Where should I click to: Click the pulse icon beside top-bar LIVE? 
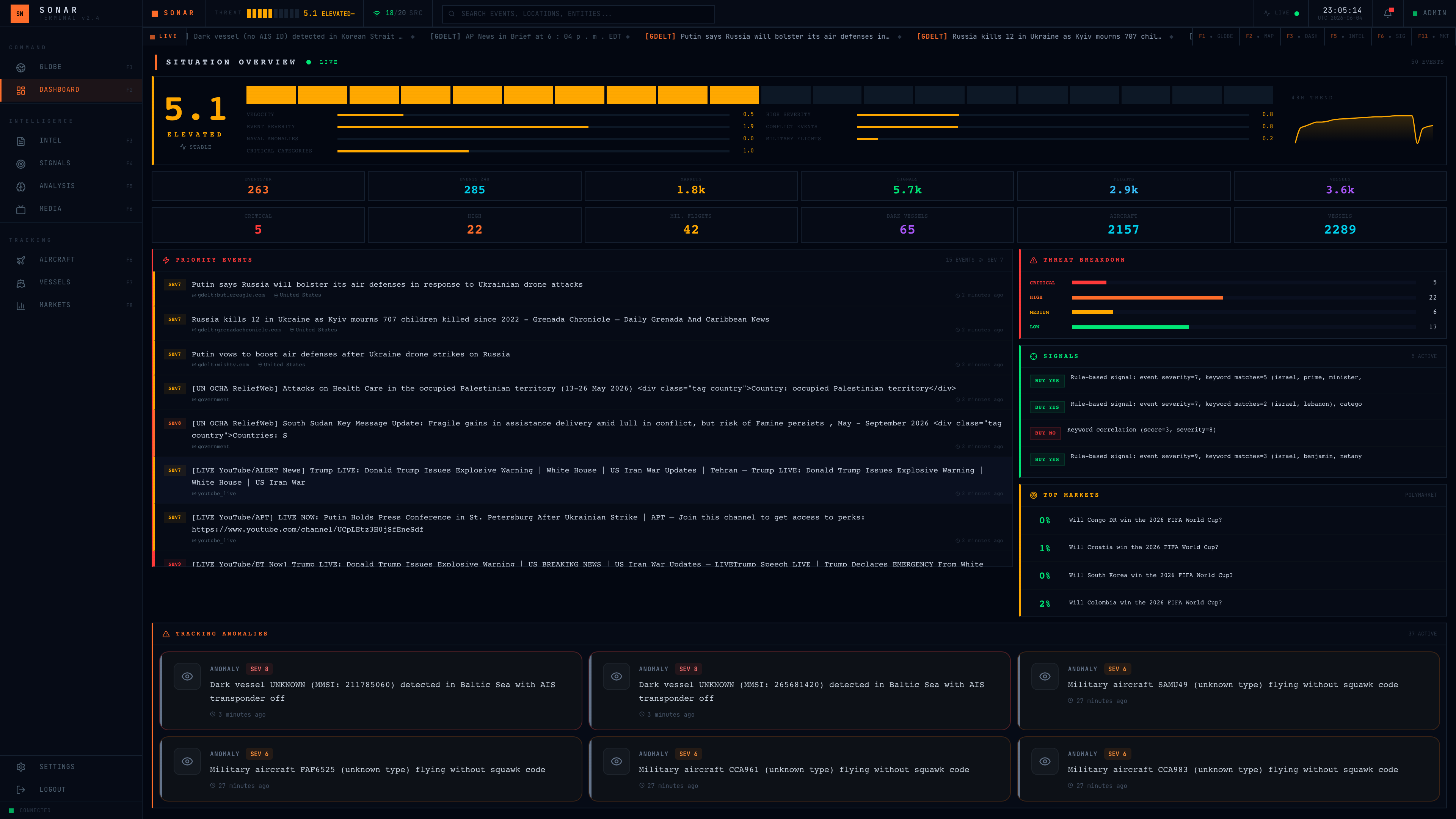[x=1267, y=13]
